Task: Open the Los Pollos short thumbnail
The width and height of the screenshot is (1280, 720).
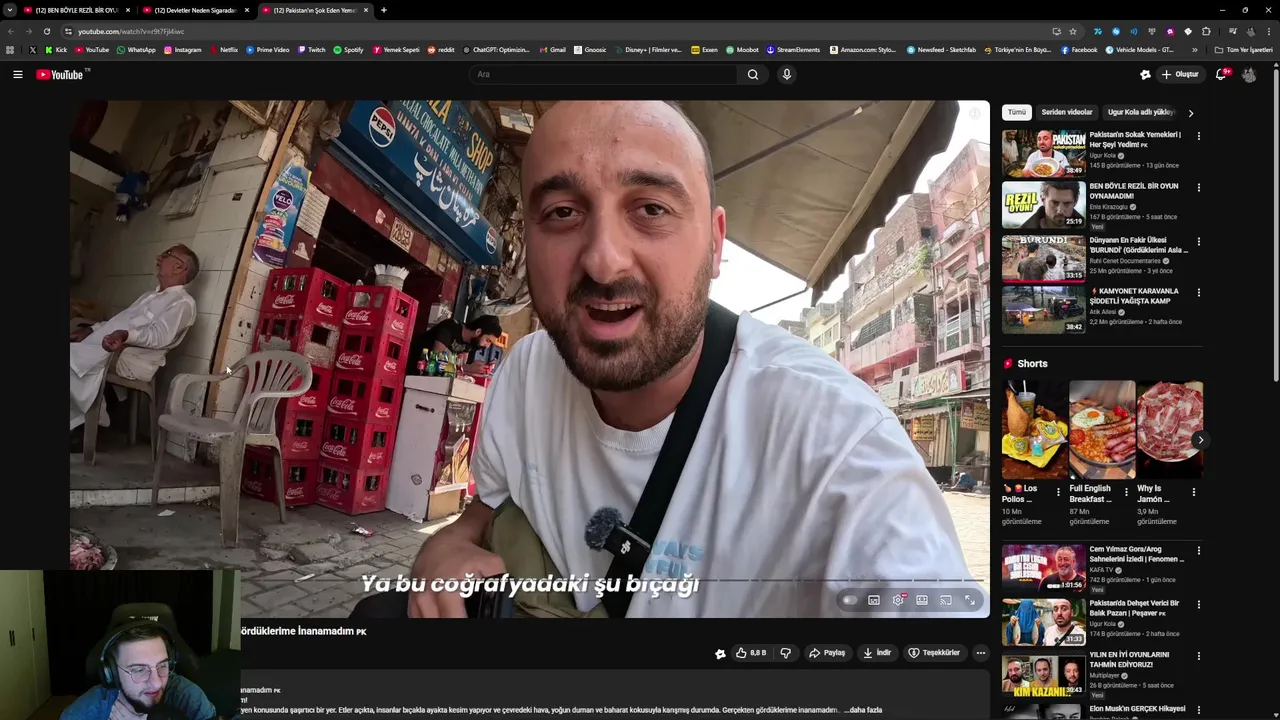Action: tap(1034, 430)
